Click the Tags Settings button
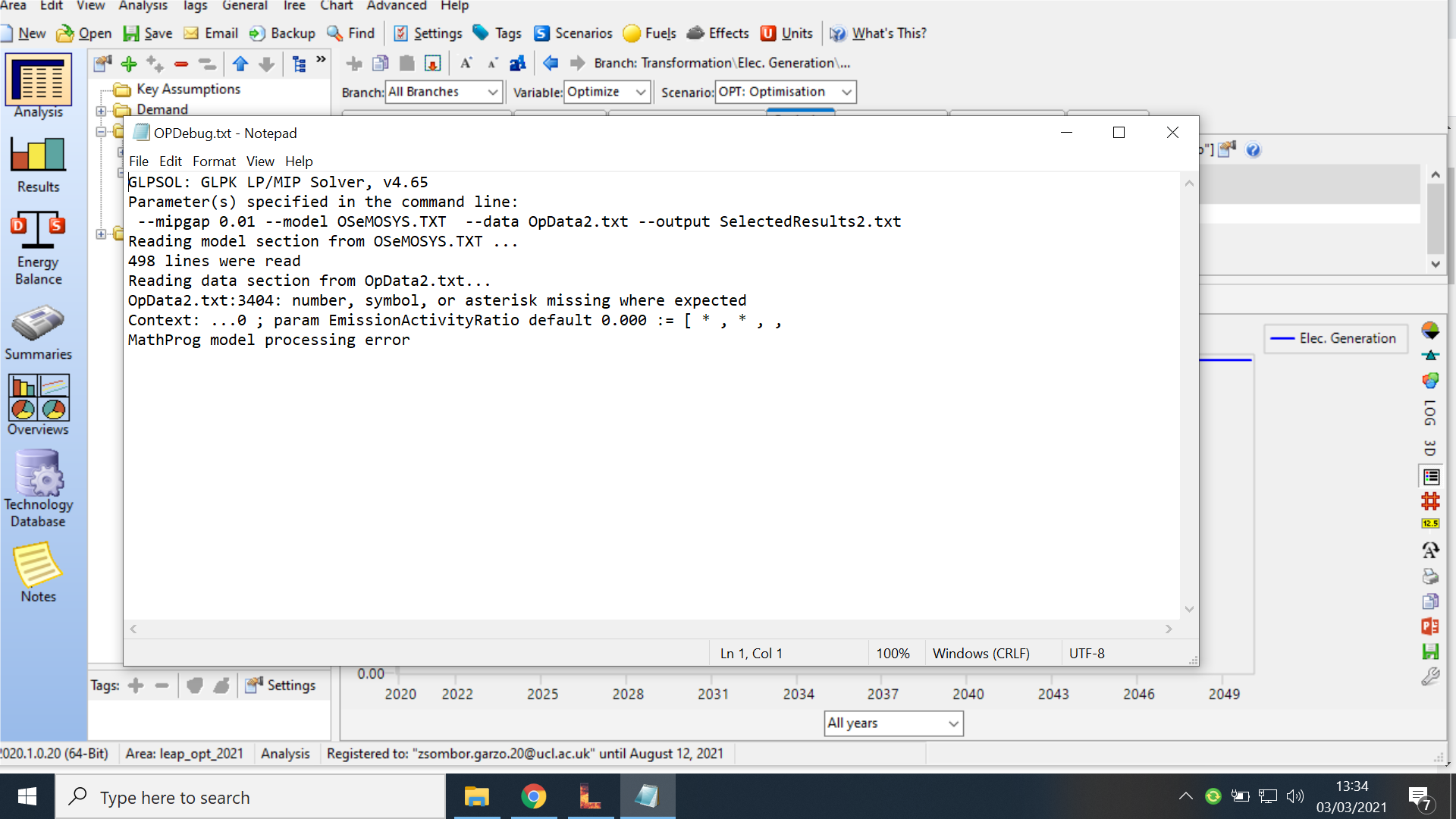Image resolution: width=1456 pixels, height=819 pixels. [281, 686]
